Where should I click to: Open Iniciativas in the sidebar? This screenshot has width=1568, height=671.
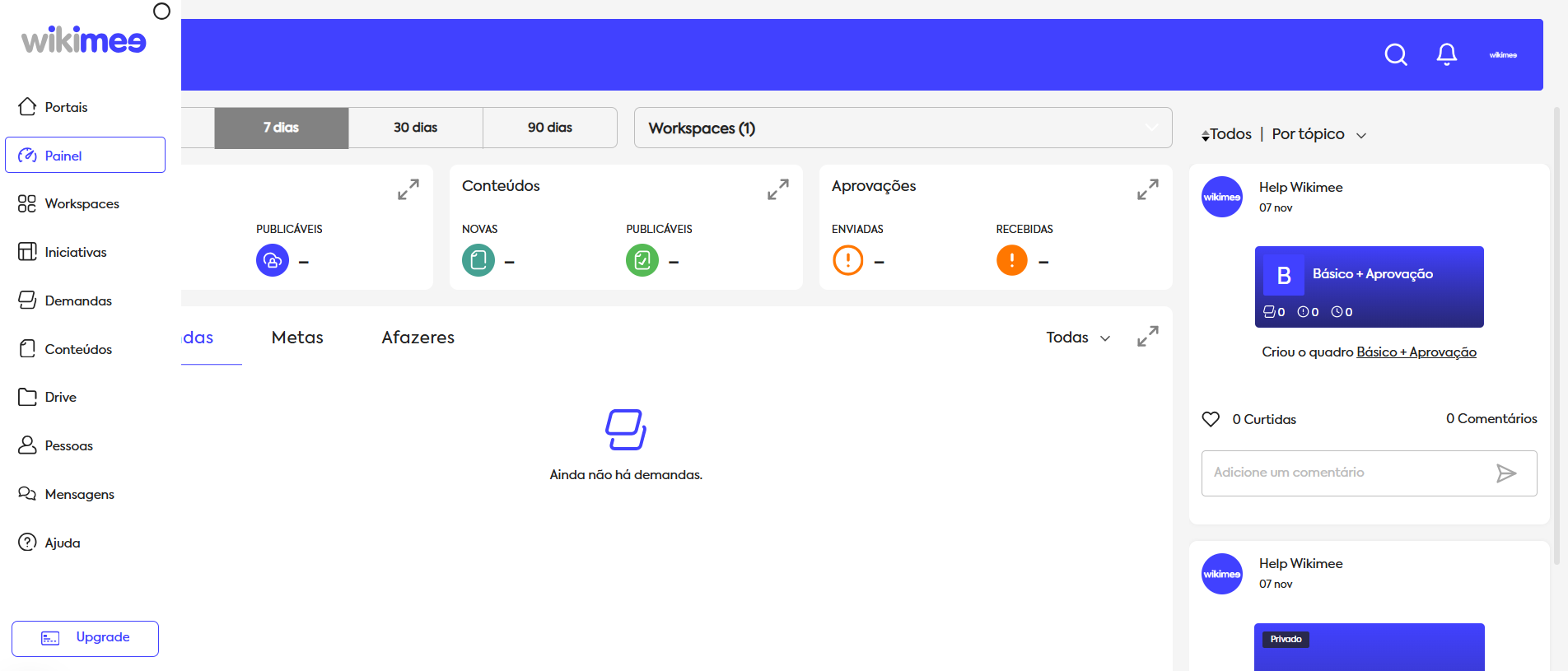click(75, 252)
